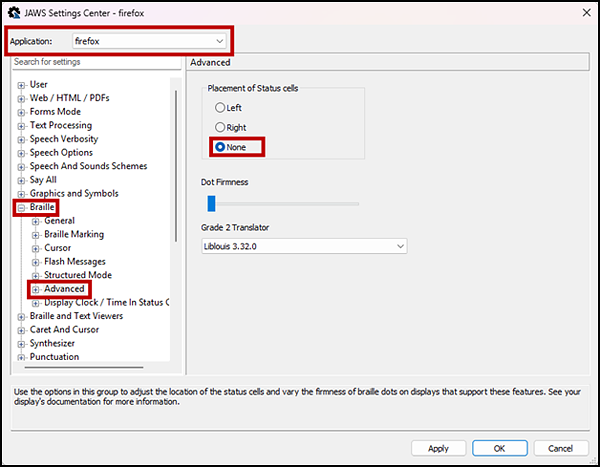Select the Say All tree item
600x467 pixels.
pyautogui.click(x=43, y=180)
